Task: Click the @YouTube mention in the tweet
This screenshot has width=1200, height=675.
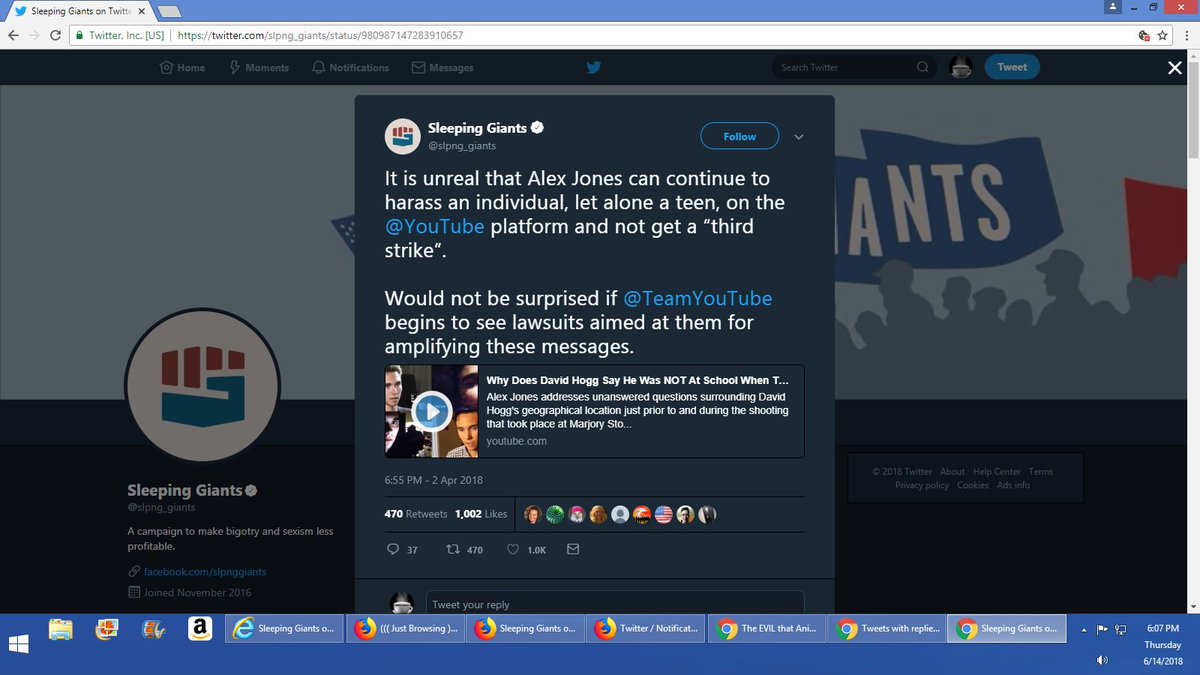Action: coord(435,226)
